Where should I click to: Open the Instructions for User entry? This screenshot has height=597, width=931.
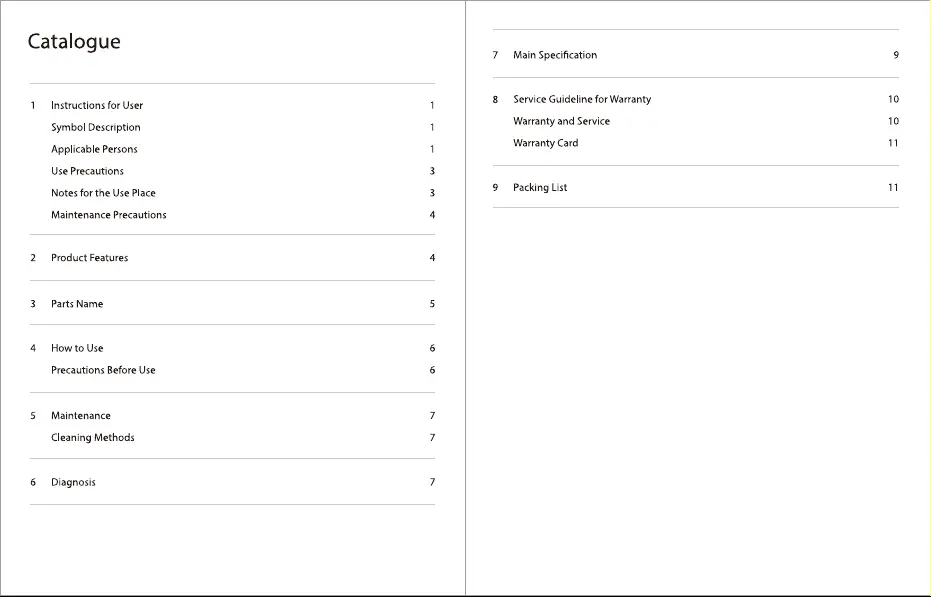97,105
